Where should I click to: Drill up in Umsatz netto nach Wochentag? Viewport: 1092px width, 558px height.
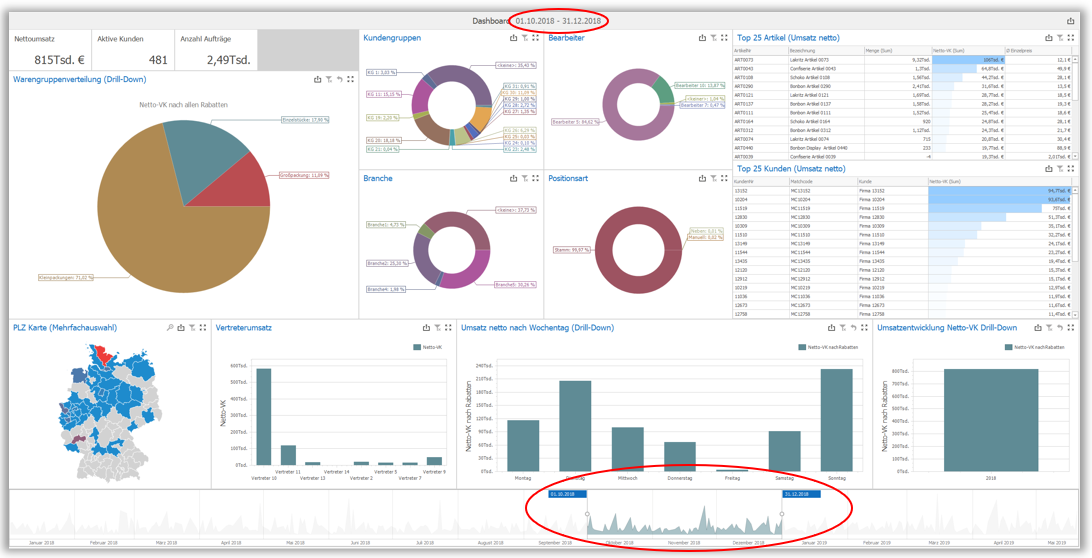coord(853,327)
